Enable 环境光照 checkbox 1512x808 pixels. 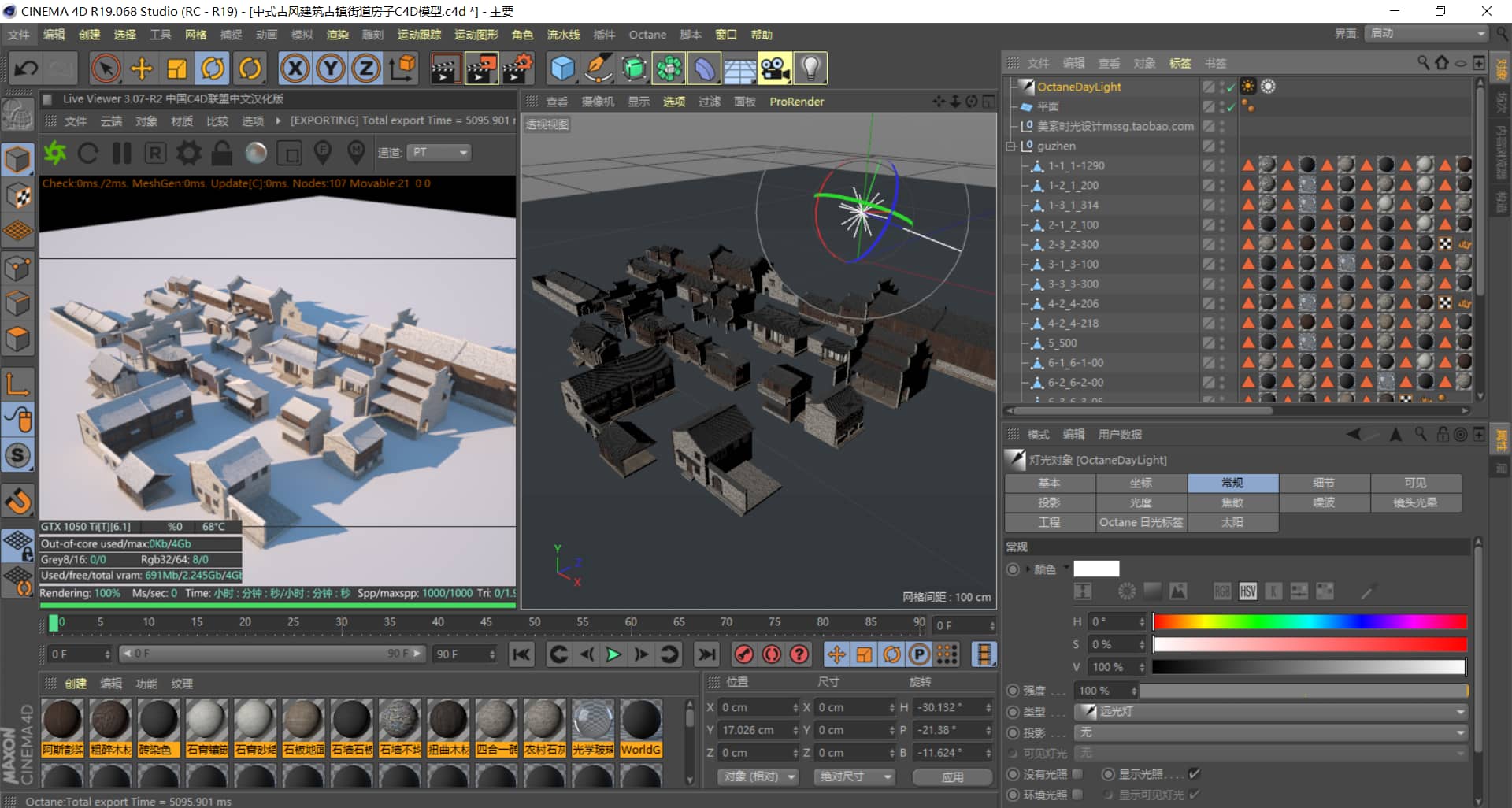tap(1077, 795)
